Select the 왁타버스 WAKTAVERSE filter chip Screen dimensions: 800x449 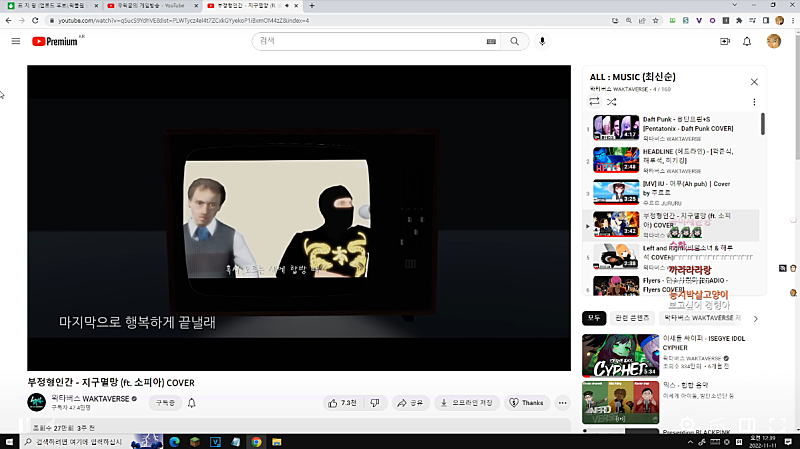(x=702, y=318)
